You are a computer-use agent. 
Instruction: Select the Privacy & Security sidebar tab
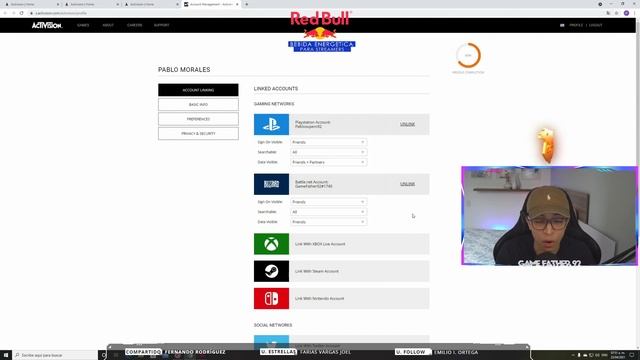(x=198, y=133)
